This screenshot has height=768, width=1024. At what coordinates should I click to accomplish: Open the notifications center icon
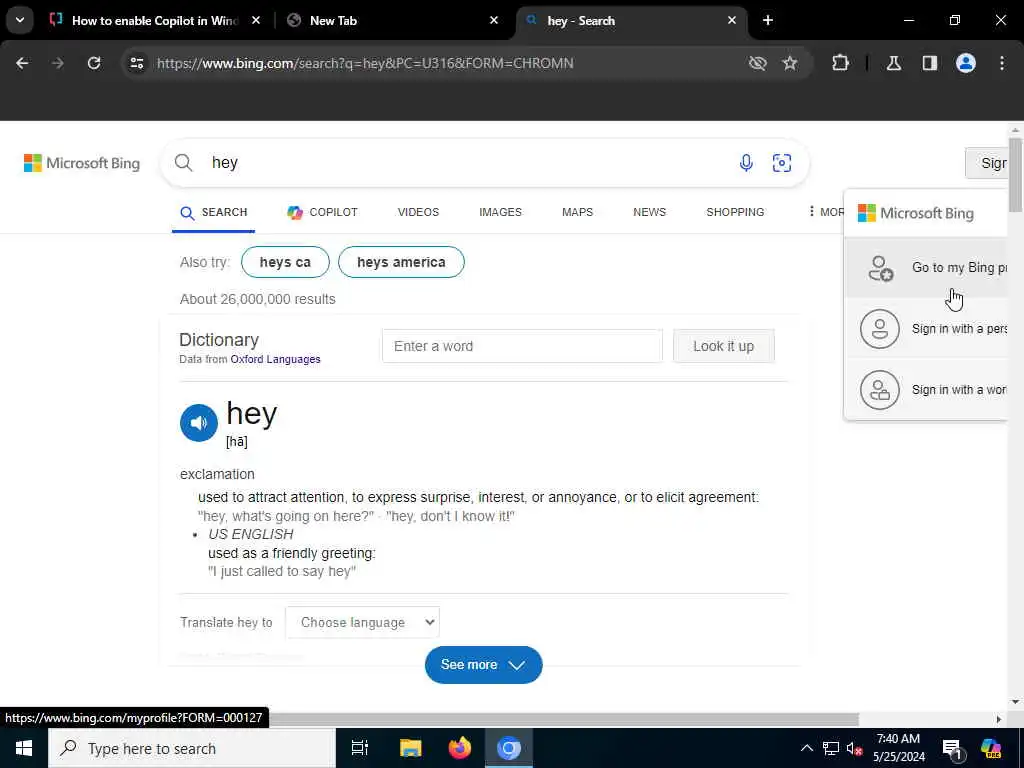pos(952,748)
